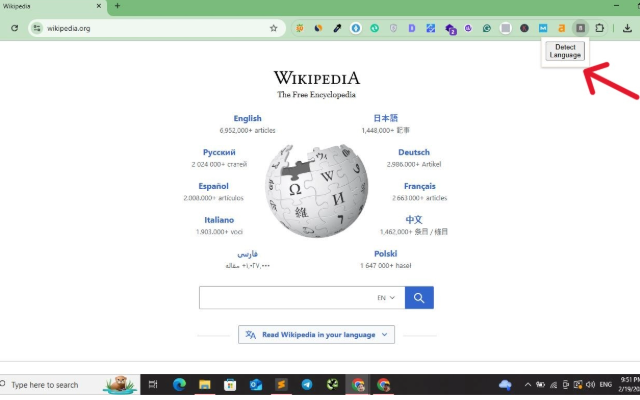Viewport: 640px width, 400px height.
Task: Open the Español Wikipedia link
Action: [213, 186]
